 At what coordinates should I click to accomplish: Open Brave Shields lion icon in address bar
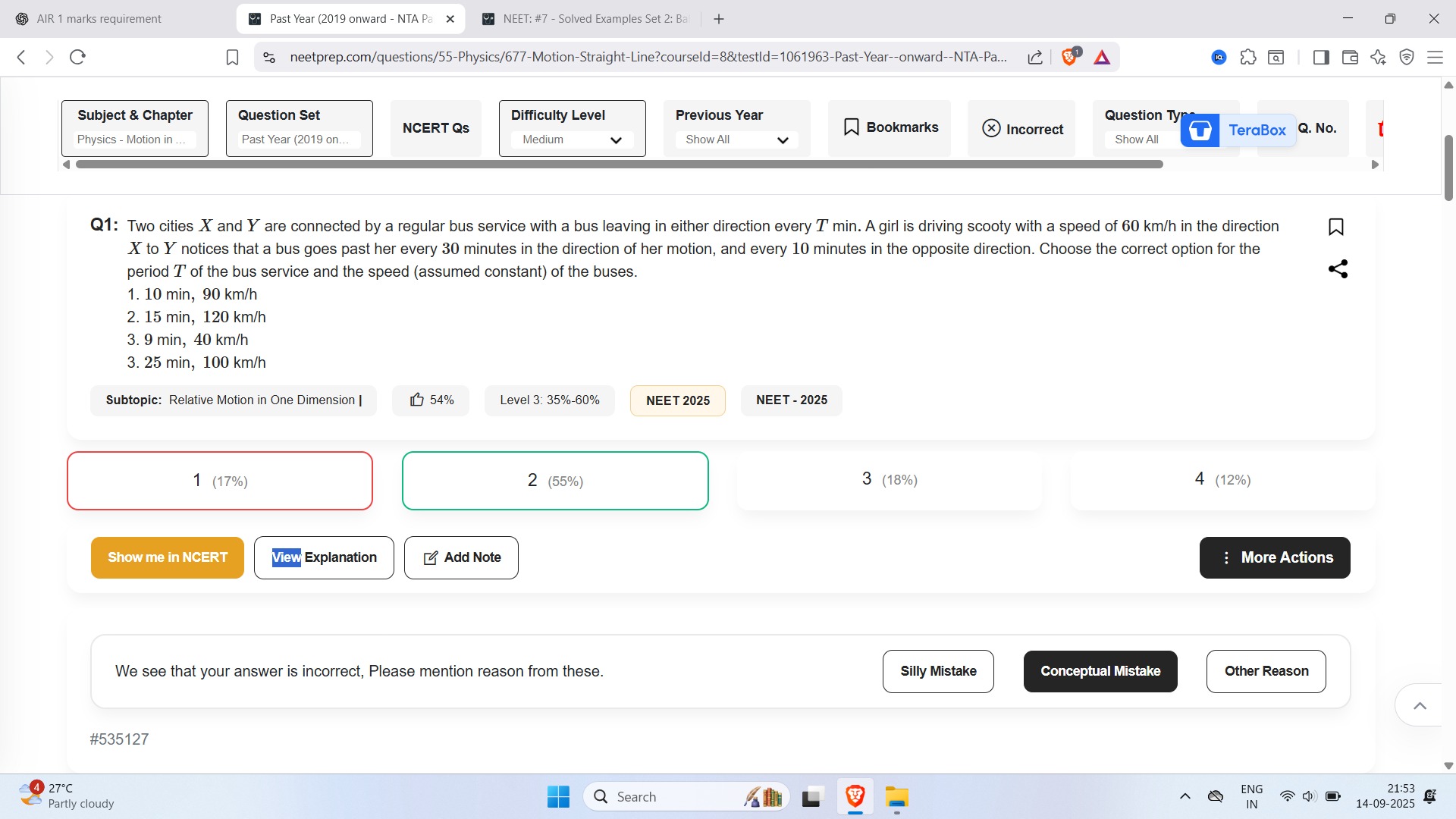[x=1069, y=57]
